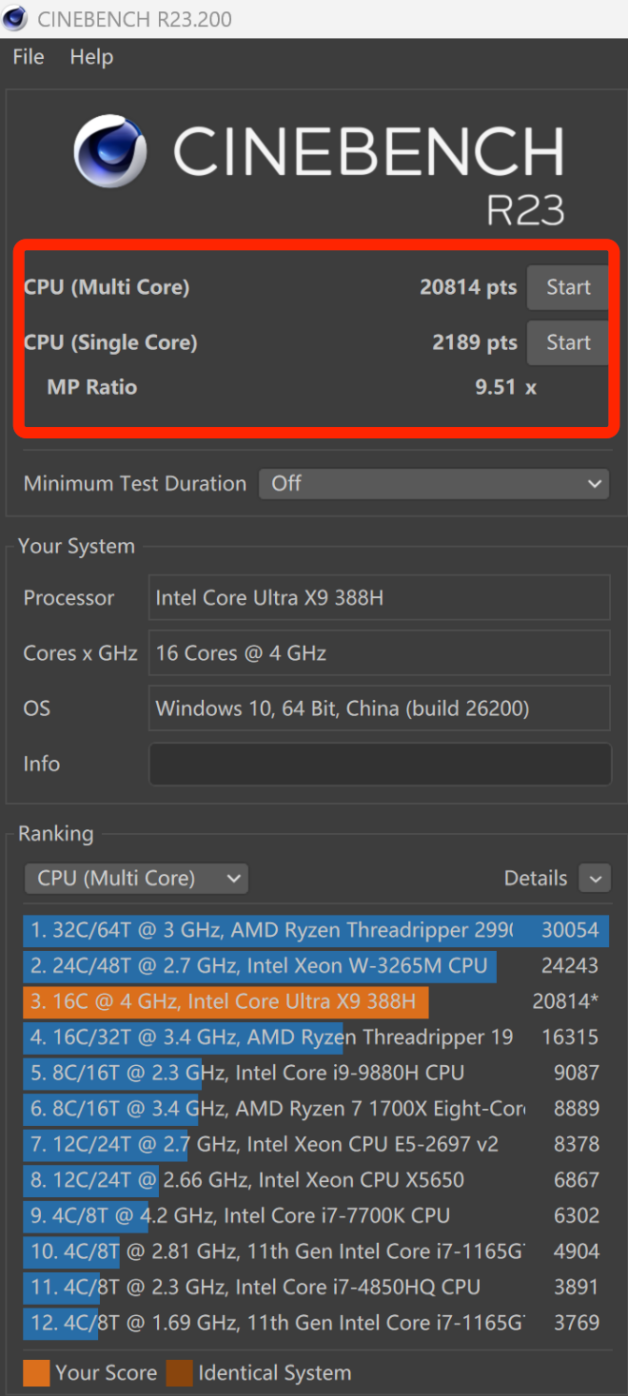The height and width of the screenshot is (1396, 628).
Task: Click the Cinebench sphere logo
Action: [110, 151]
